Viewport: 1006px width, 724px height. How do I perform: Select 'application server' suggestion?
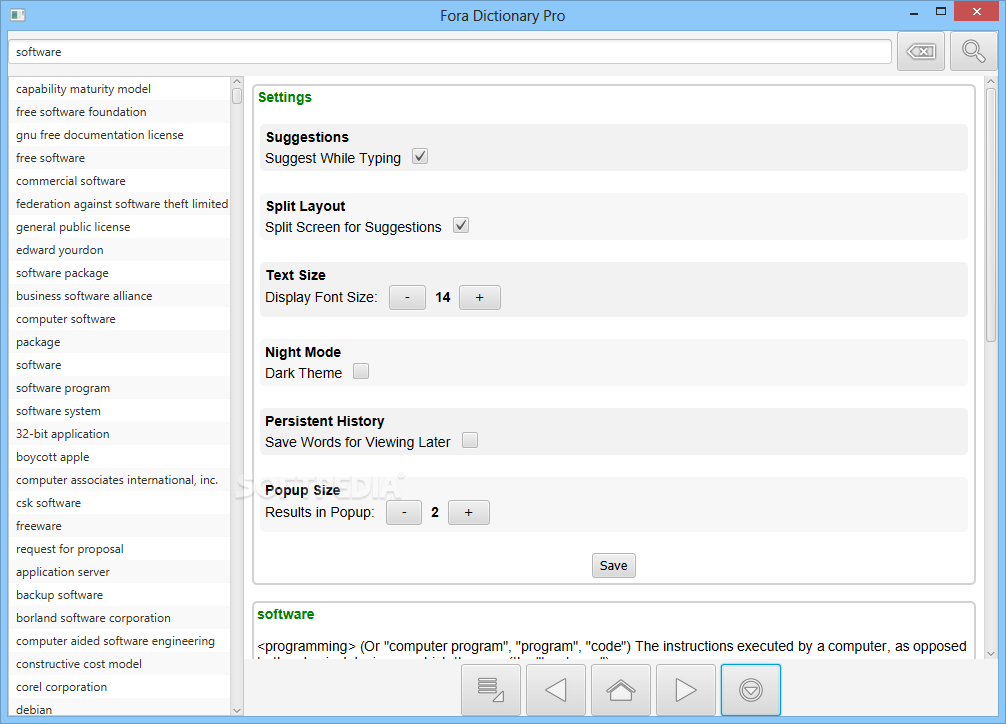pyautogui.click(x=119, y=572)
